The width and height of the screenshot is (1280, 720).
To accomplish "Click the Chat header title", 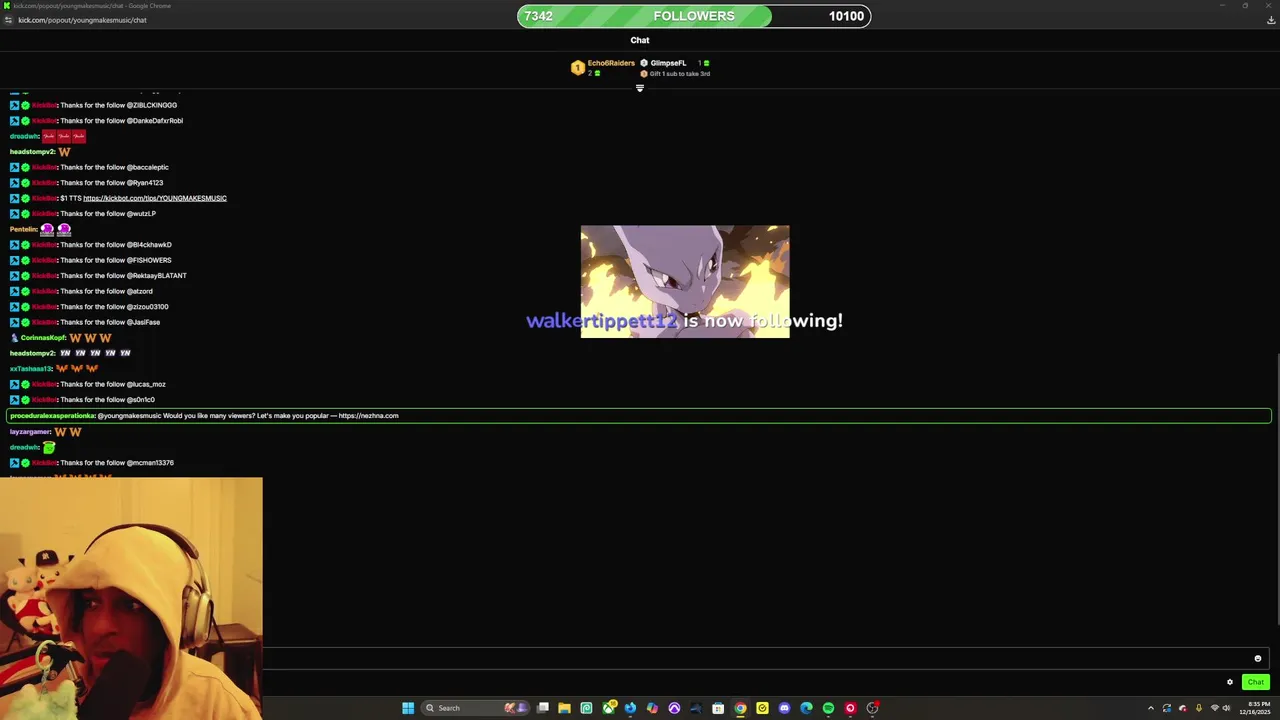I will 640,40.
